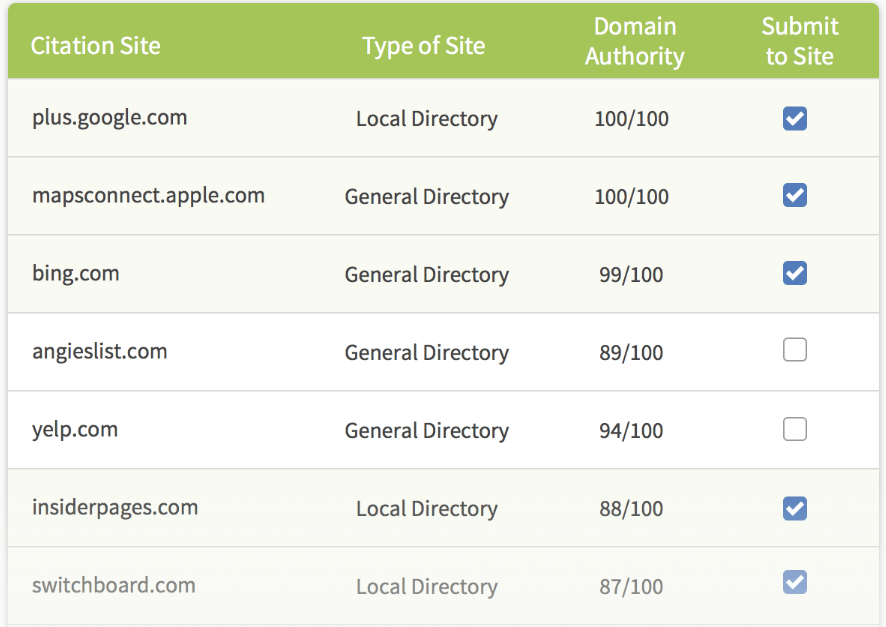Sort by the Citation Site column
This screenshot has width=886, height=627.
point(95,46)
